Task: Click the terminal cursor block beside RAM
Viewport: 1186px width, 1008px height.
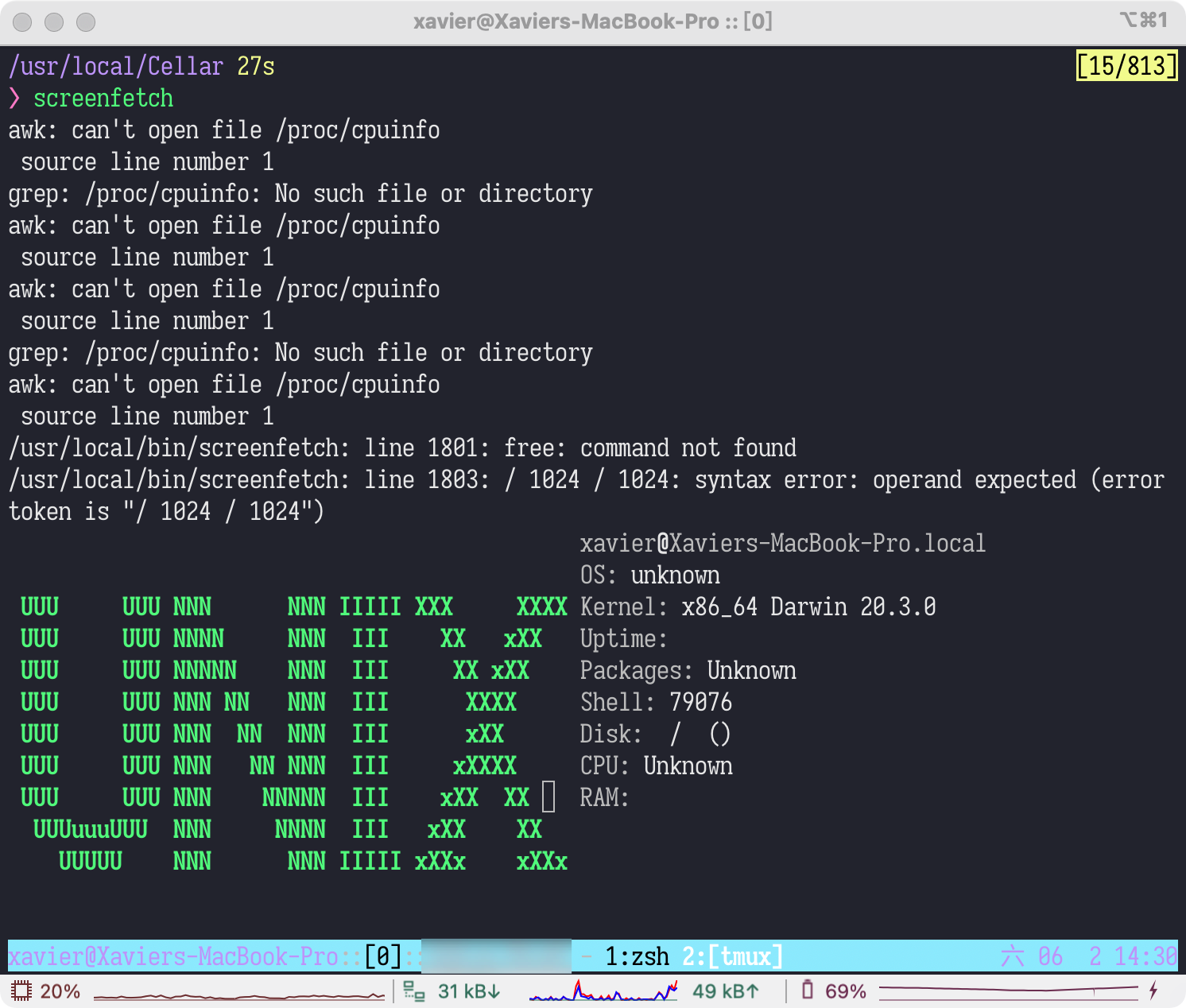Action: (x=548, y=797)
